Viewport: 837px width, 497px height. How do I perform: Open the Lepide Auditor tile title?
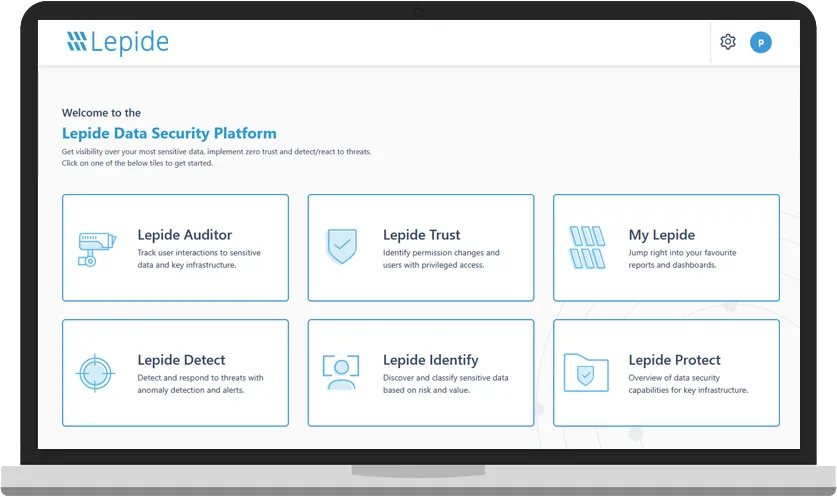[x=185, y=235]
